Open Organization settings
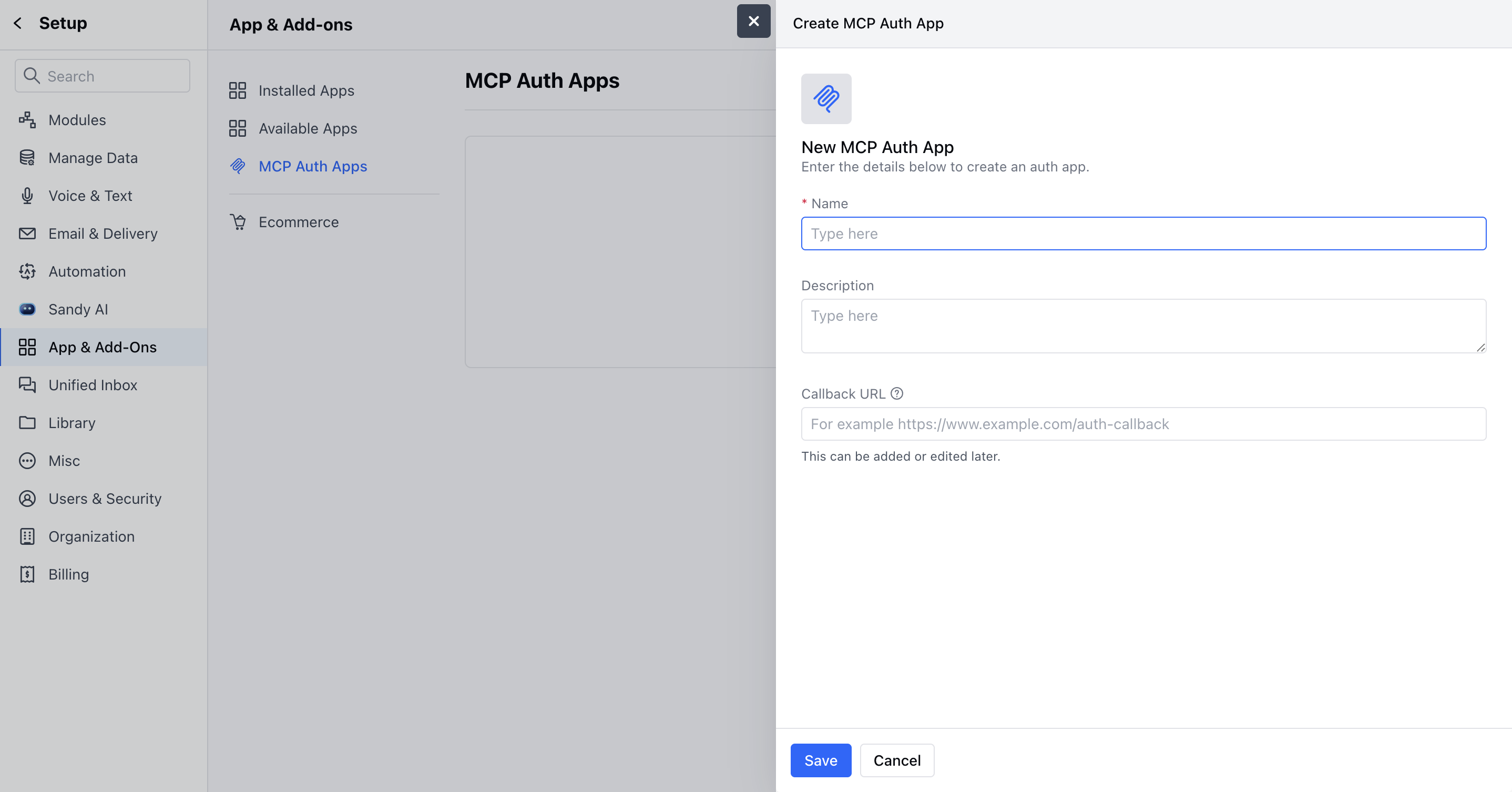This screenshot has width=1512, height=792. point(103,536)
